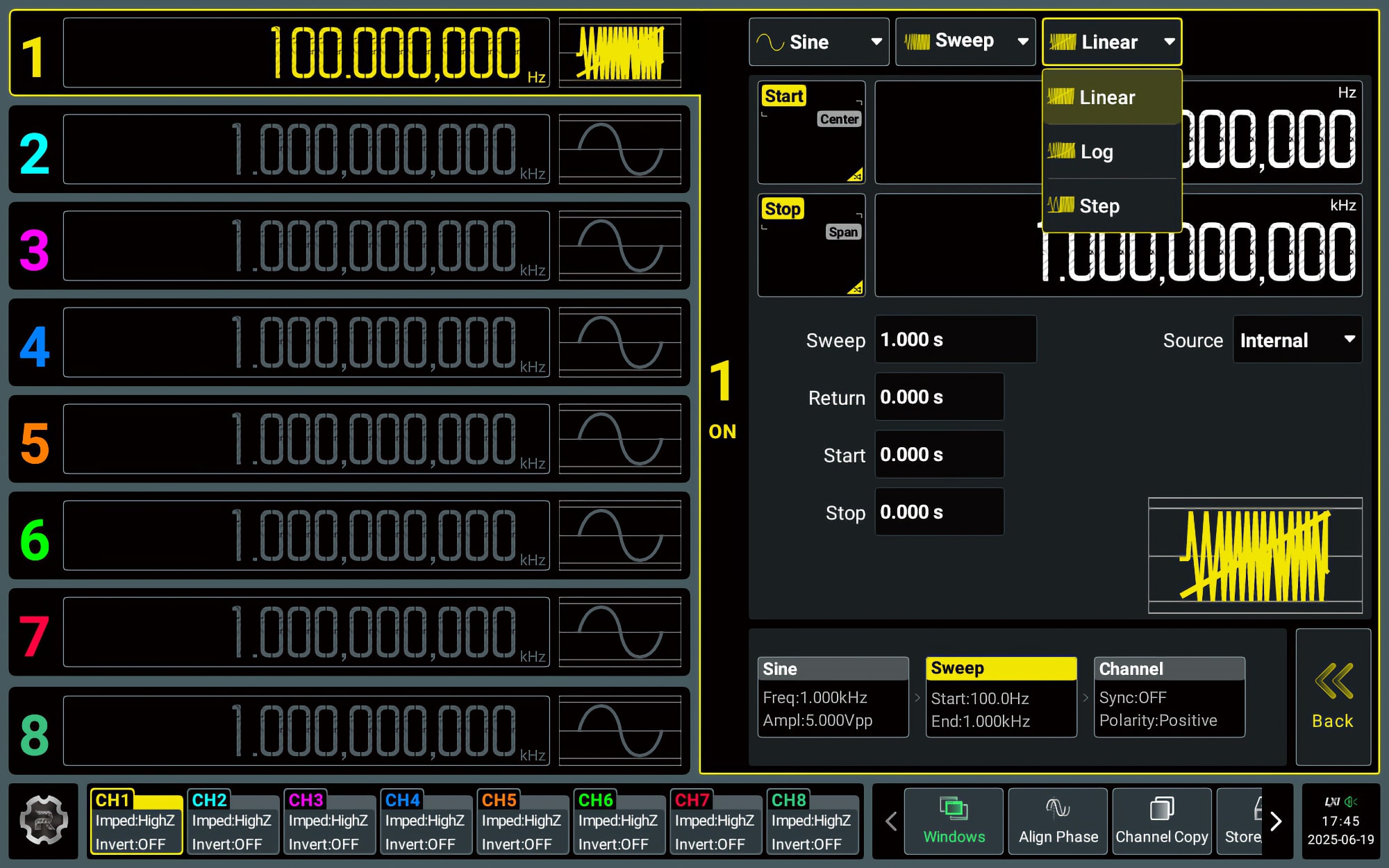
Task: Select channel 6 green number
Action: 35,539
